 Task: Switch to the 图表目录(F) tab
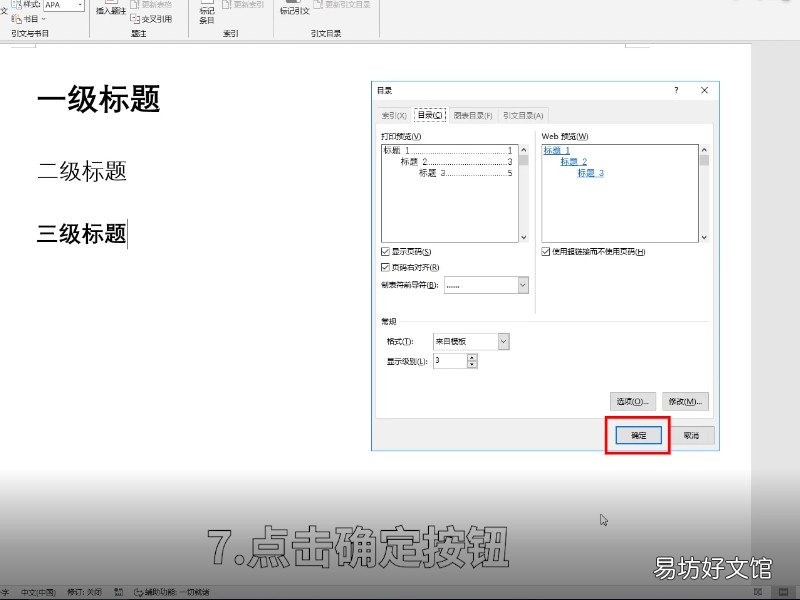[473, 115]
